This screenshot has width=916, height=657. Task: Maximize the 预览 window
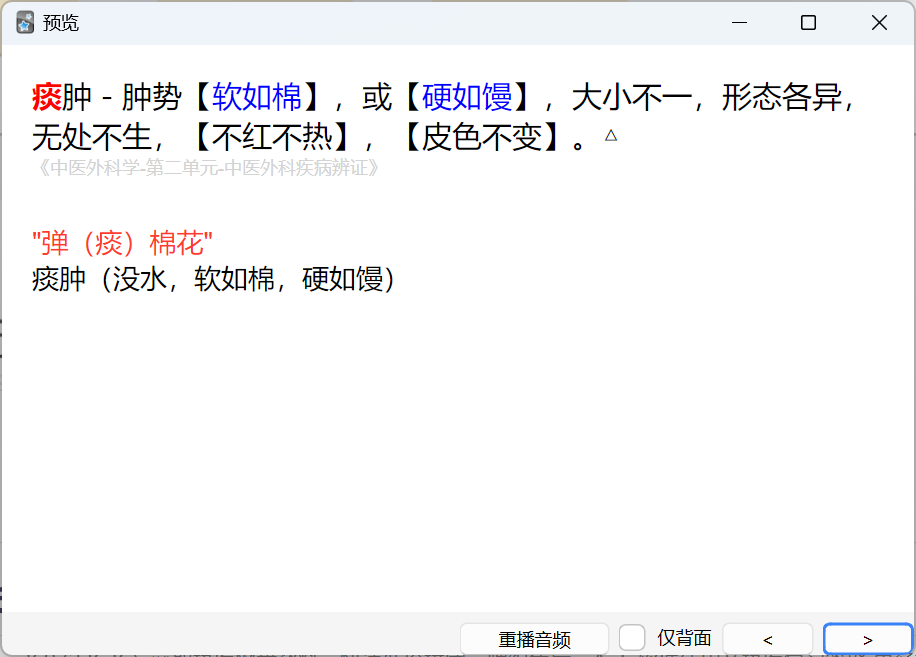click(x=809, y=23)
